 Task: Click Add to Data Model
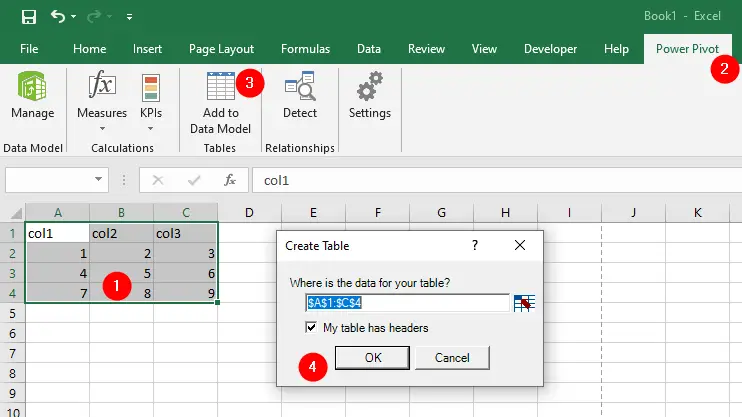(221, 103)
